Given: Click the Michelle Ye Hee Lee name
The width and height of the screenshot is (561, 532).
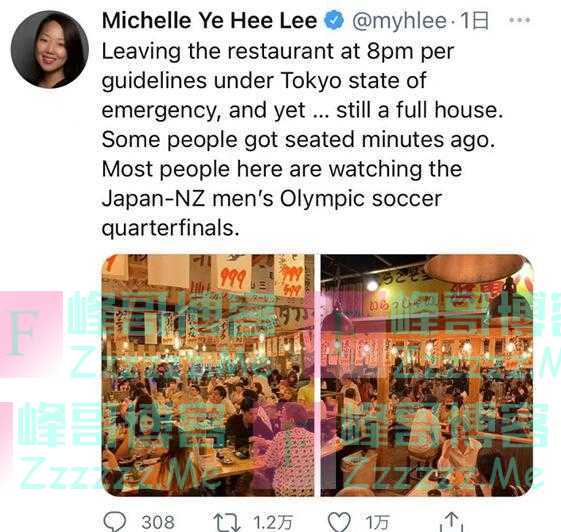Looking at the screenshot, I should click(209, 20).
